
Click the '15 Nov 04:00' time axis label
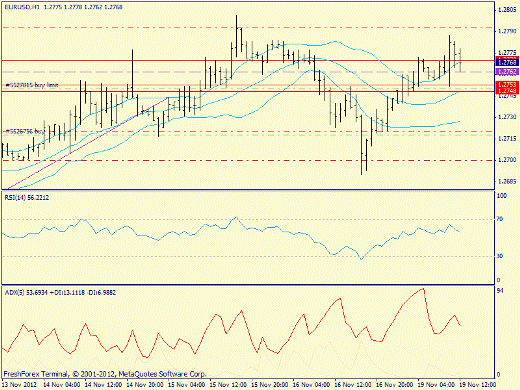coord(187,384)
